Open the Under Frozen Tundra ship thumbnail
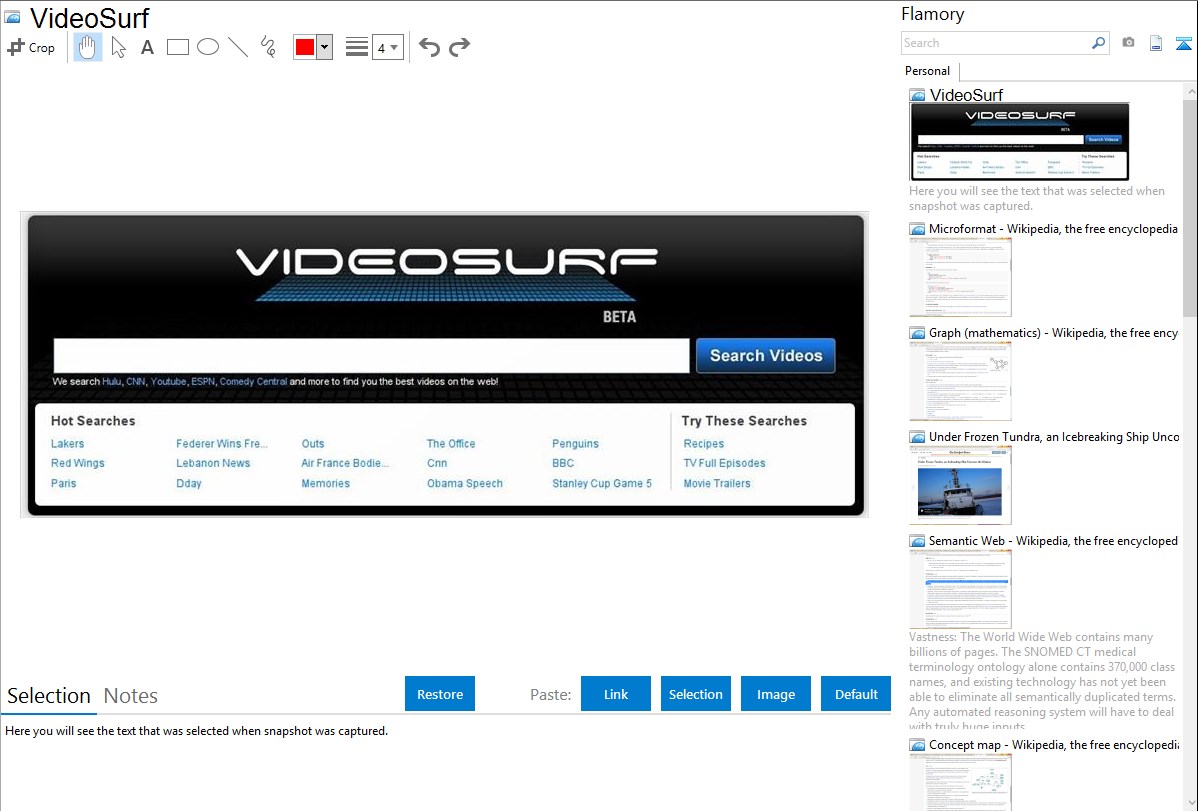 tap(960, 485)
